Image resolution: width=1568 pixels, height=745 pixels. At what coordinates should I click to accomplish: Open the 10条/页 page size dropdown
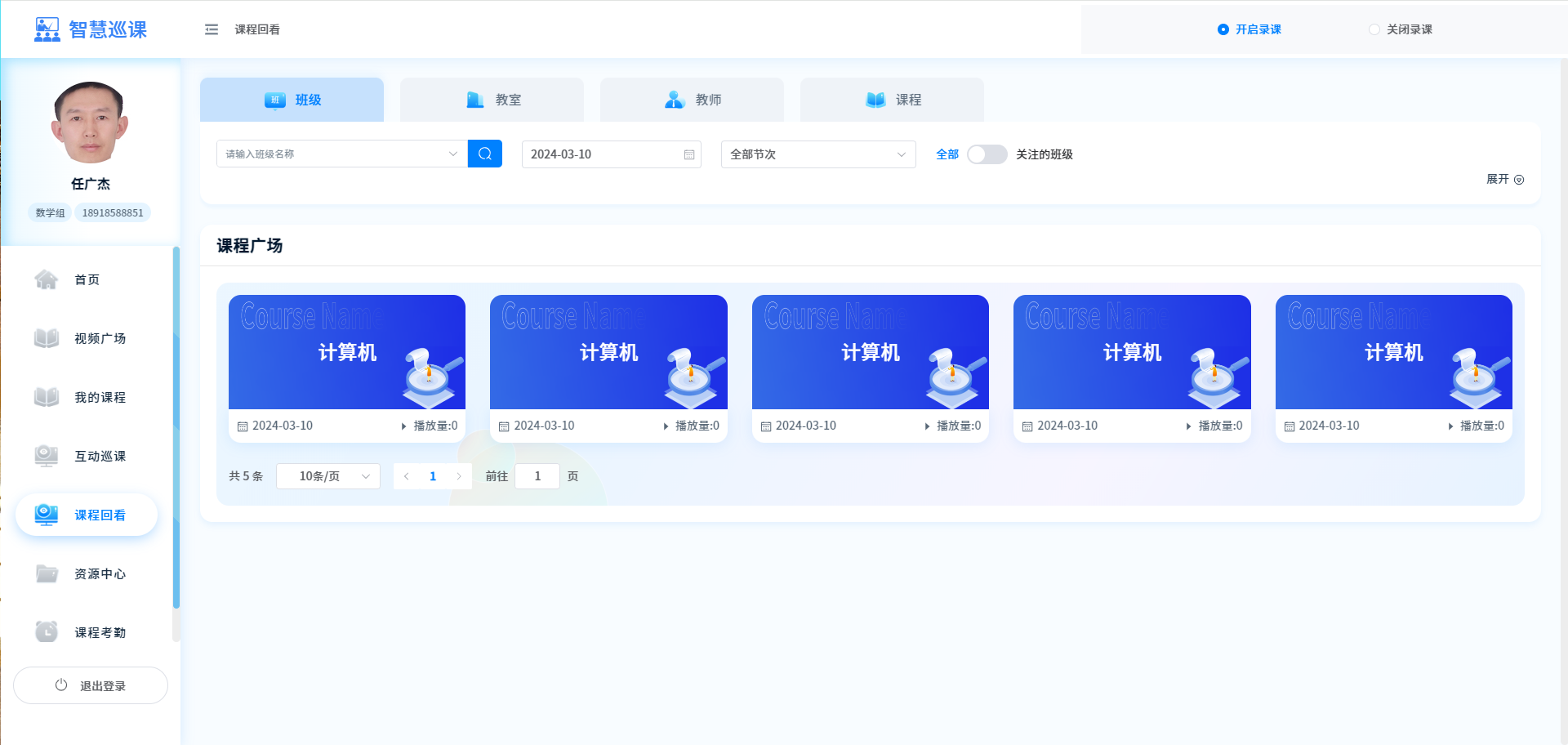(x=327, y=476)
